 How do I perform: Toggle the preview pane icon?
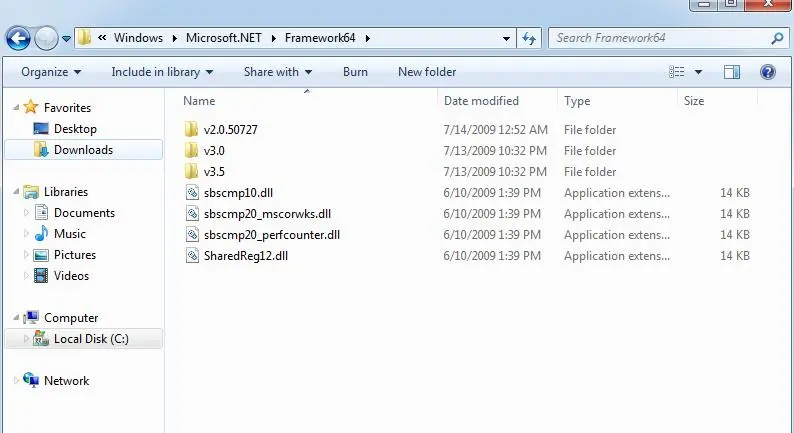coord(732,72)
